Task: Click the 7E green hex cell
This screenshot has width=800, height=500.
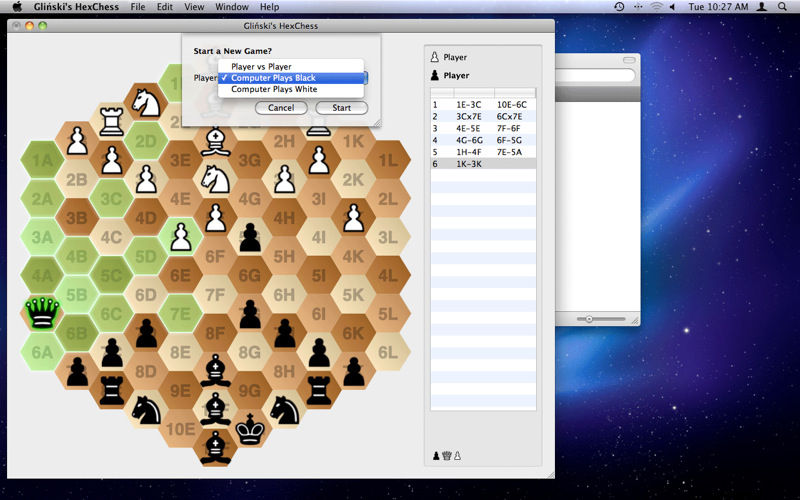Action: tap(181, 314)
